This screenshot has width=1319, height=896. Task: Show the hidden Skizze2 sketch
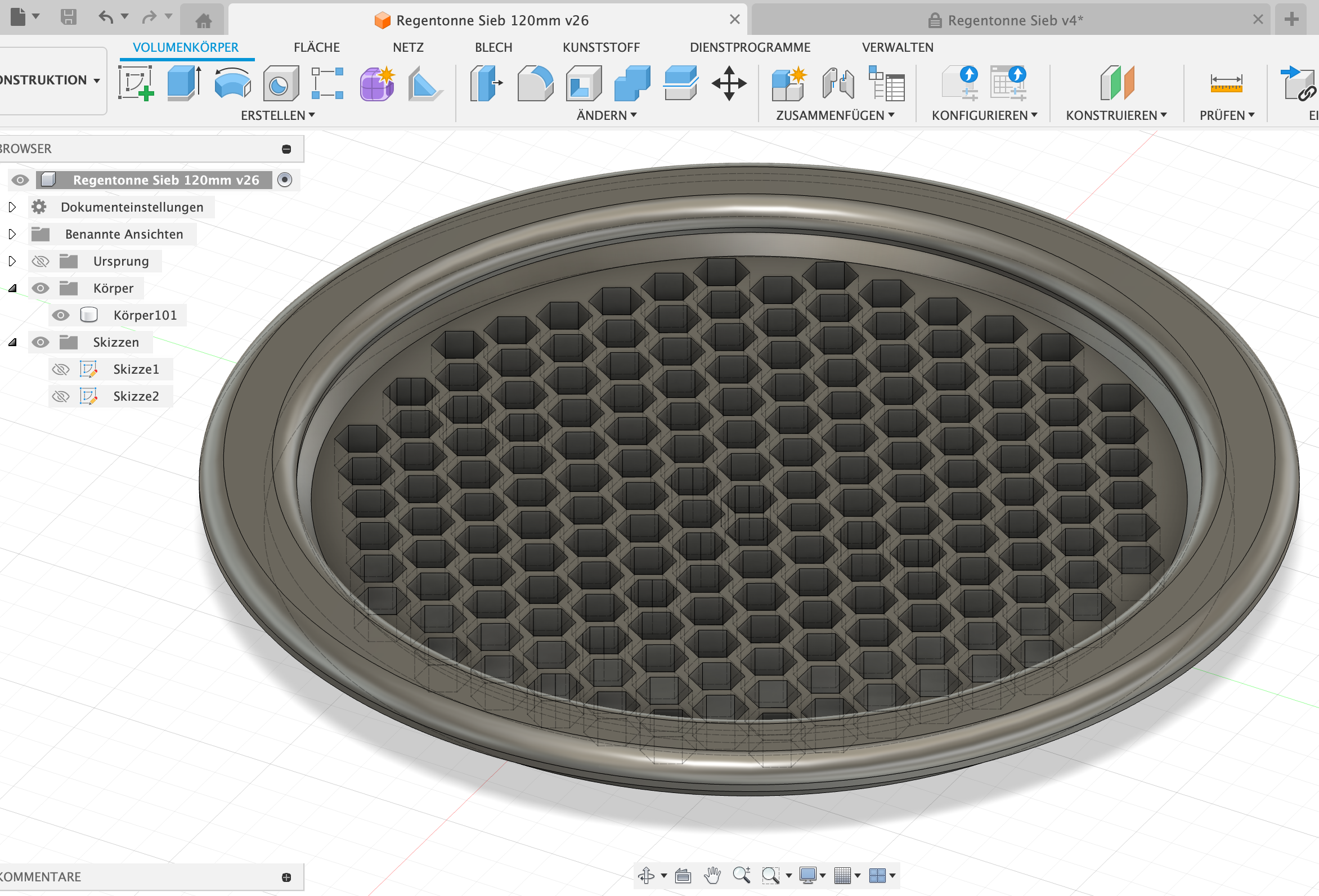(x=61, y=396)
